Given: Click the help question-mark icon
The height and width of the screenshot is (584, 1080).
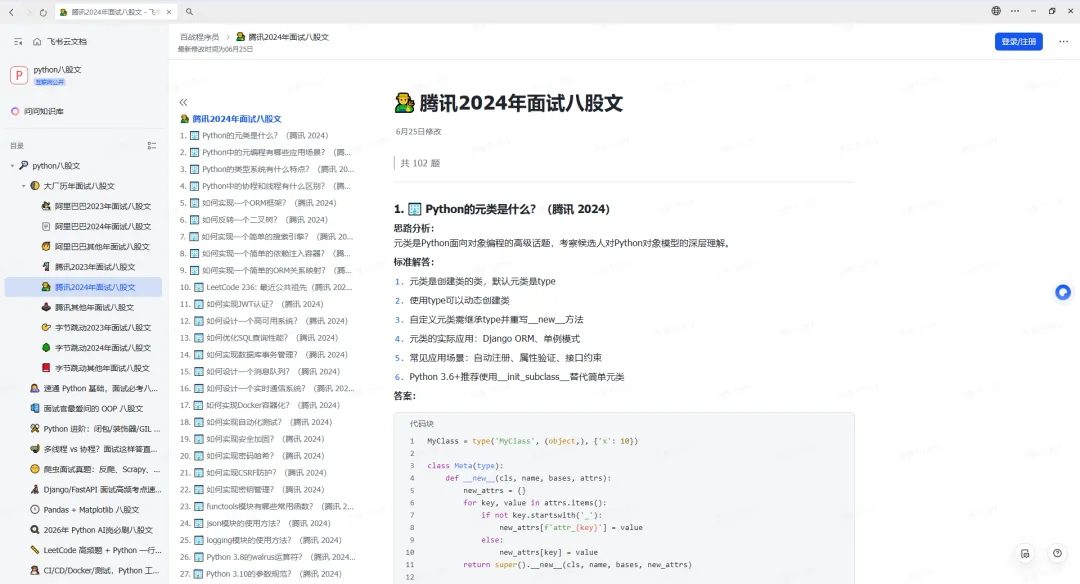Looking at the screenshot, I should [x=1057, y=553].
